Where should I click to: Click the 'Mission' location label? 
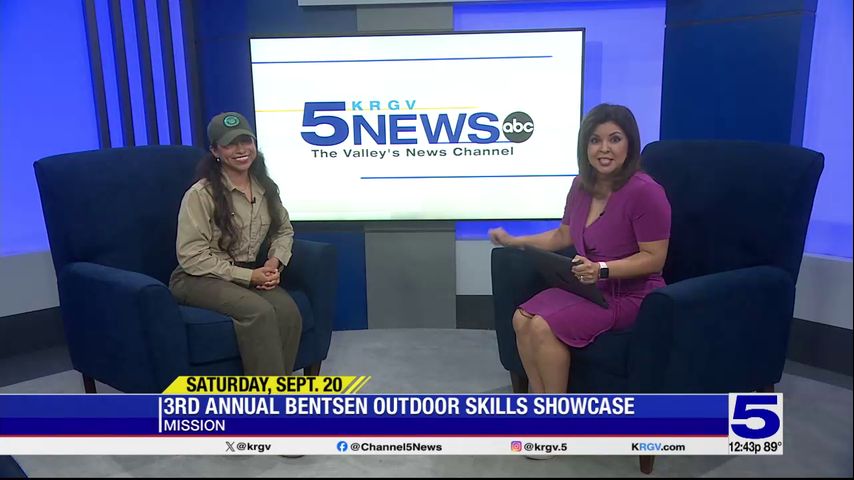(x=187, y=426)
